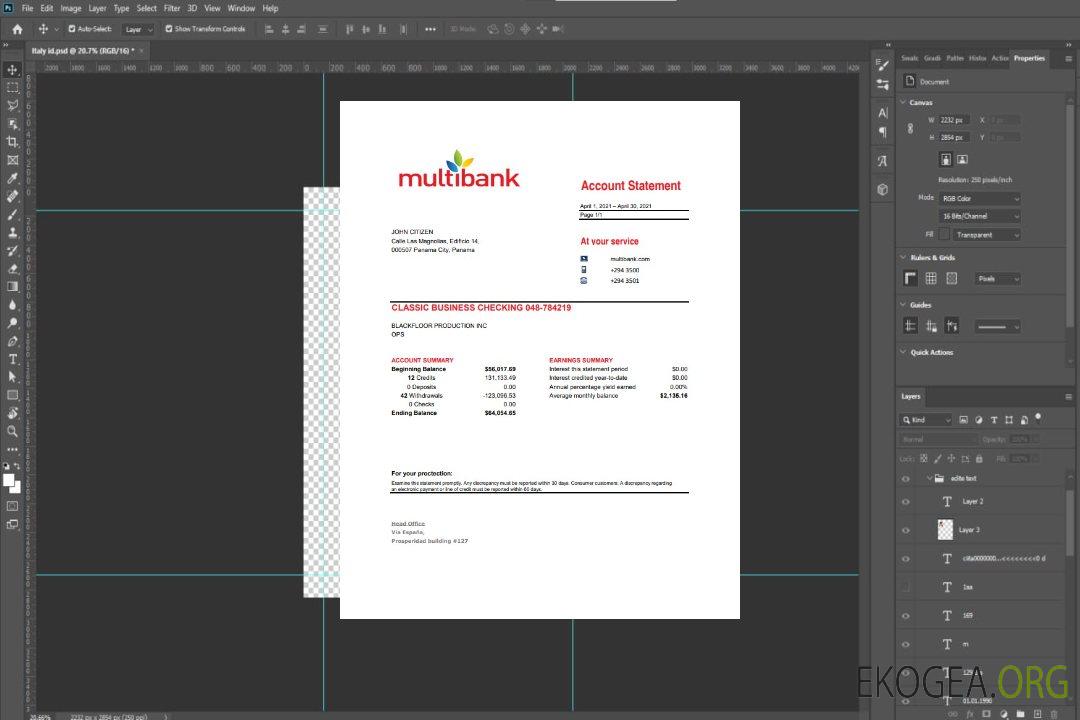Open the Paragraph panel icon
The width and height of the screenshot is (1080, 720).
(x=883, y=132)
